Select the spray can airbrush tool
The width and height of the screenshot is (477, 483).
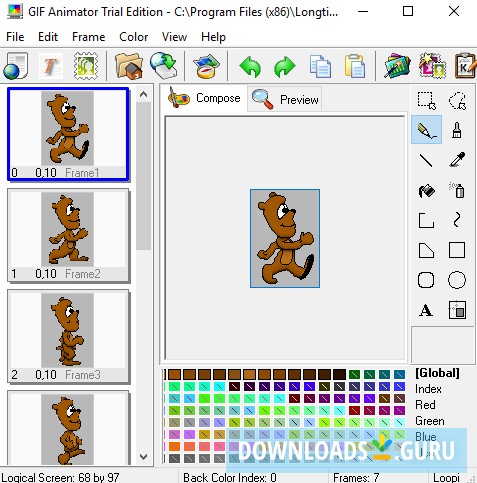[457, 191]
